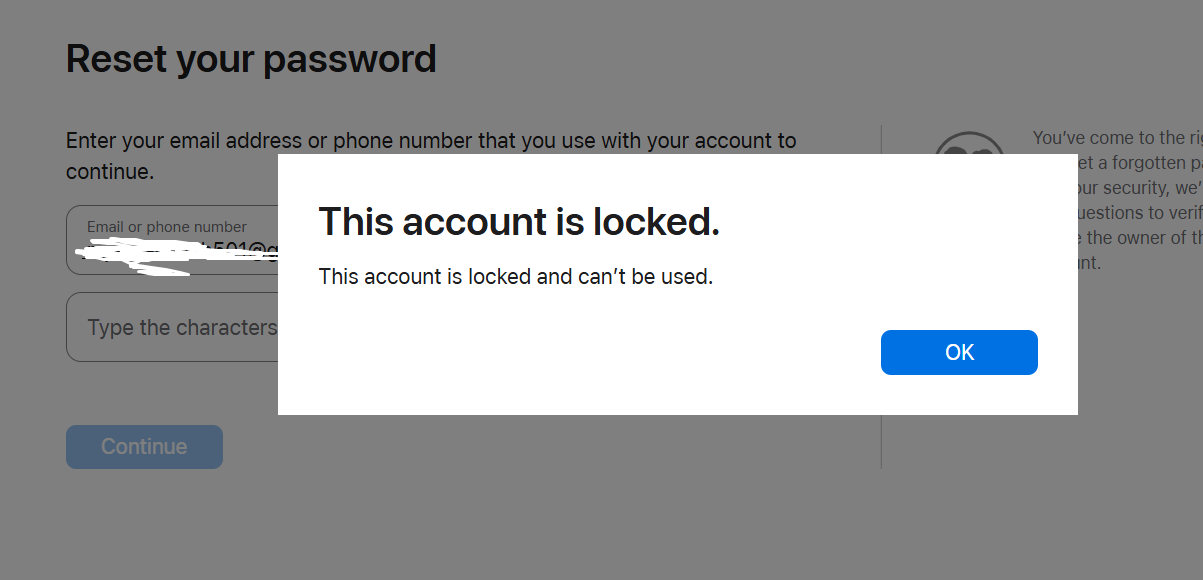Image resolution: width=1203 pixels, height=580 pixels.
Task: Click the Reset your password heading
Action: pos(251,59)
